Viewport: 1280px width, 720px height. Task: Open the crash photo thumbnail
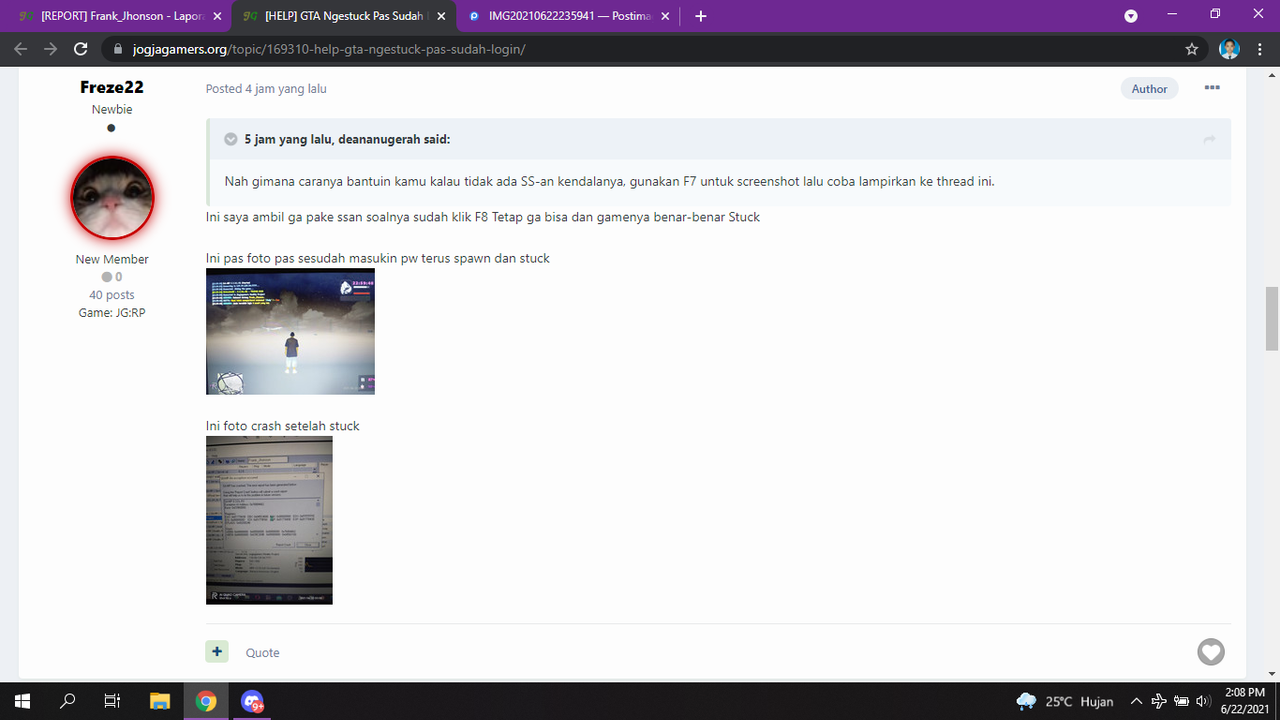(269, 520)
